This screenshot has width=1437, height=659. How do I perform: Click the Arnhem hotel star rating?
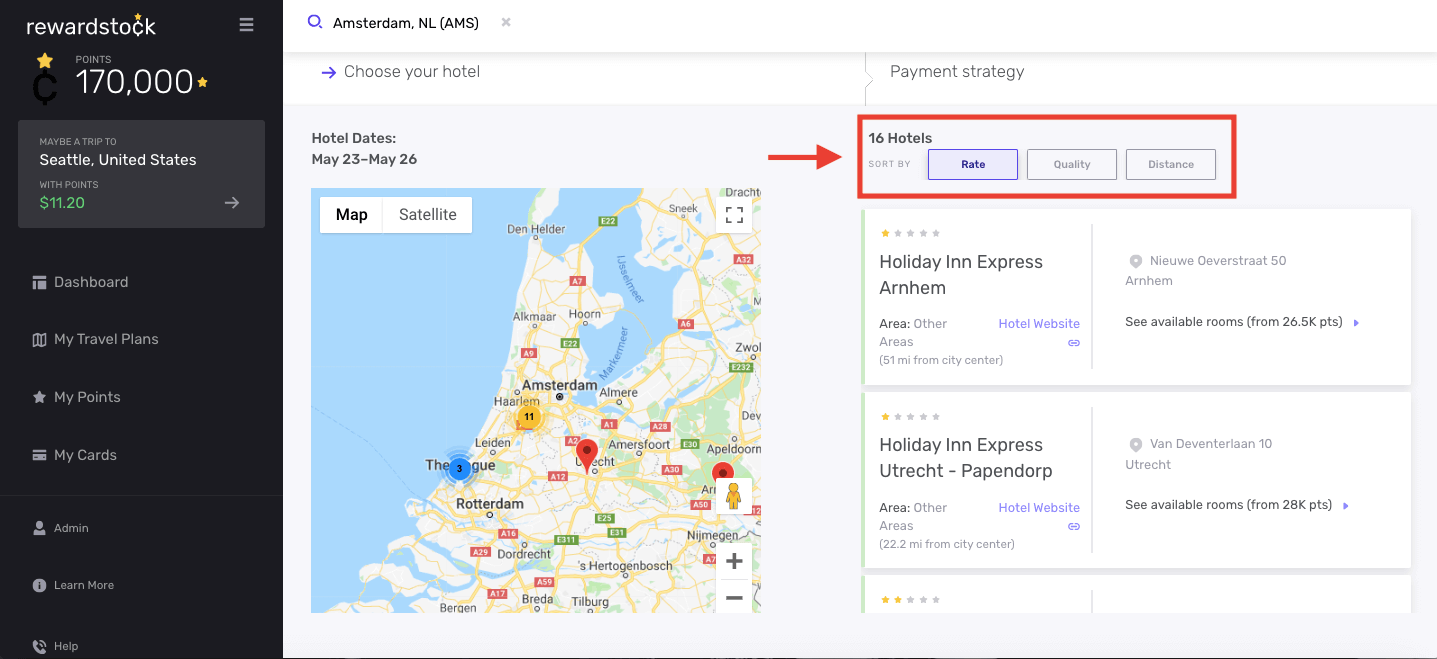[x=910, y=233]
